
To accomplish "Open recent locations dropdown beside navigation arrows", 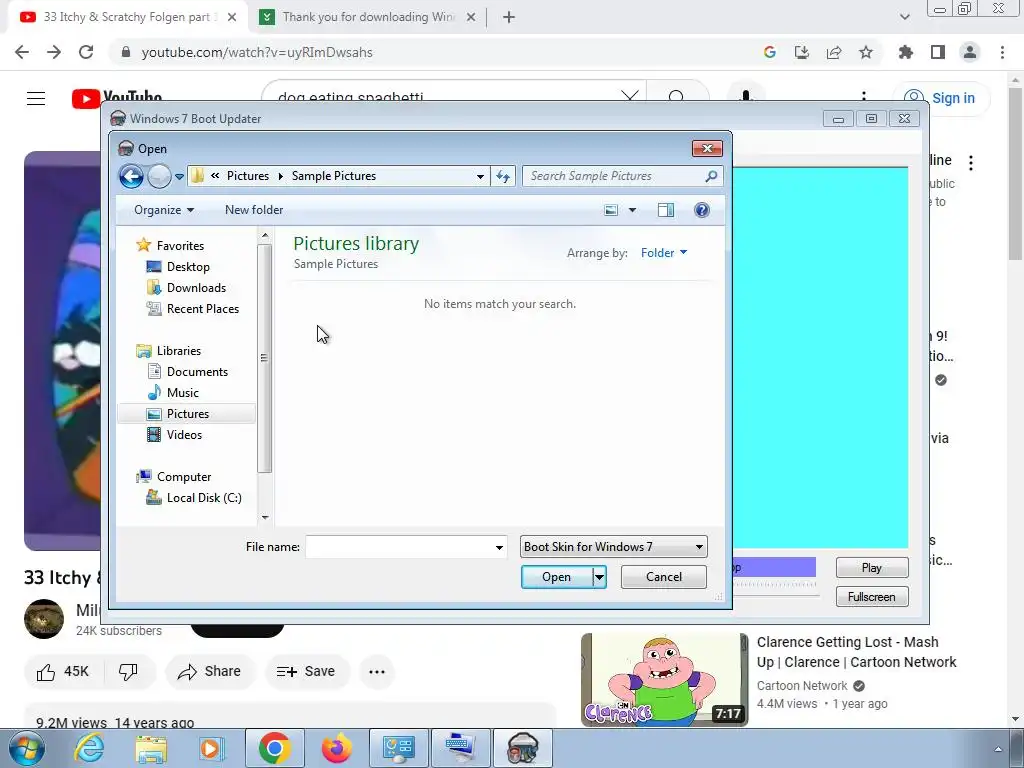I will pyautogui.click(x=179, y=176).
